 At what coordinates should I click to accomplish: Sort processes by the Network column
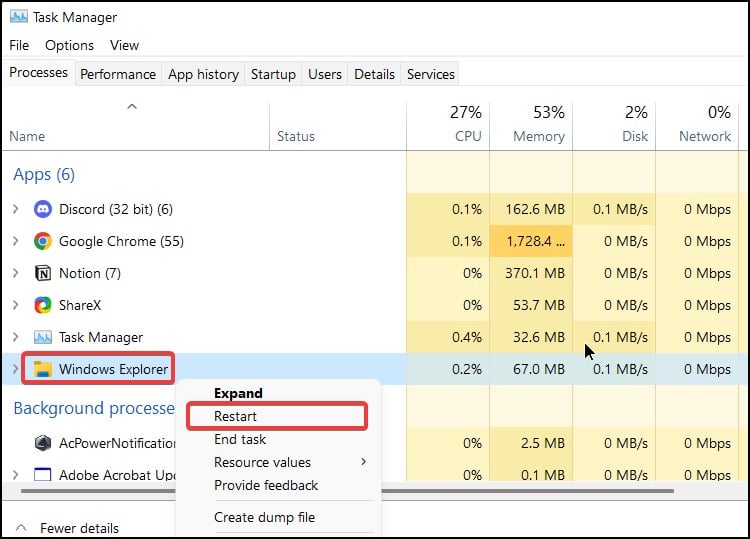point(697,125)
